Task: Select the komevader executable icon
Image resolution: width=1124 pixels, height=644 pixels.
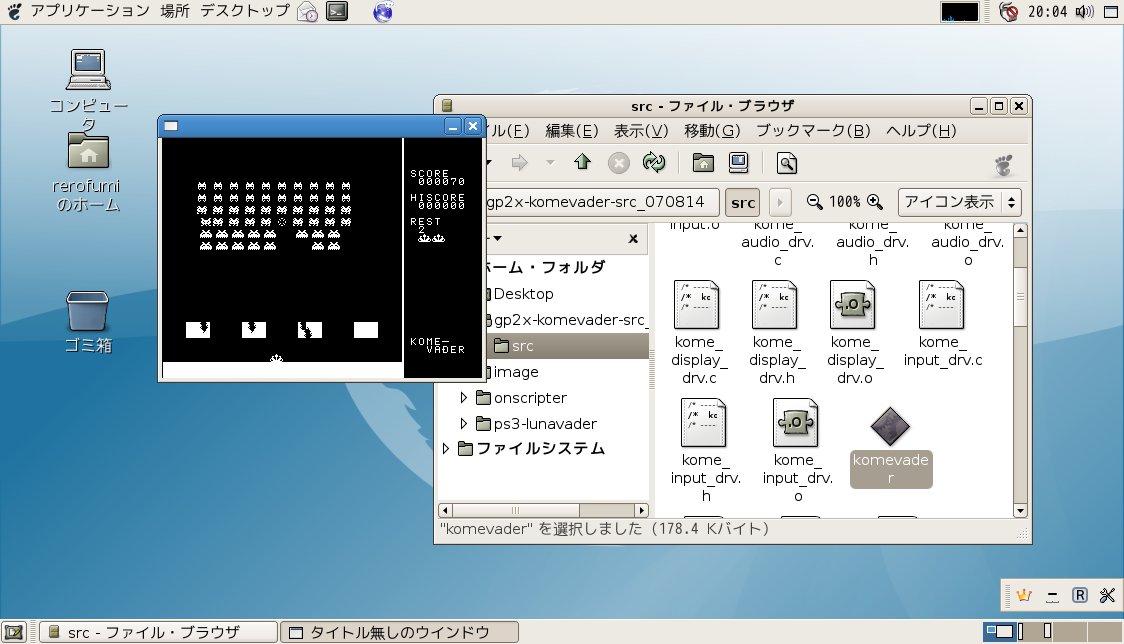Action: (890, 426)
